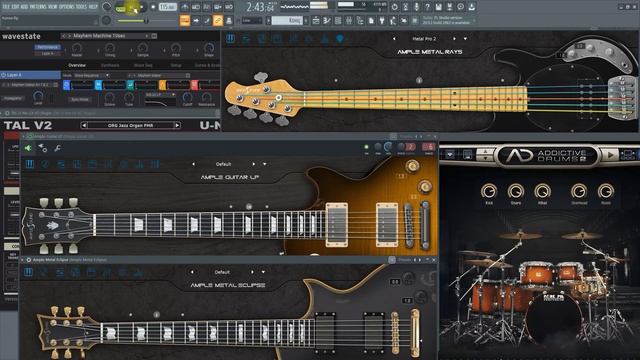The width and height of the screenshot is (640, 360).
Task: Click the tempo display 115
Action: (x=168, y=7)
